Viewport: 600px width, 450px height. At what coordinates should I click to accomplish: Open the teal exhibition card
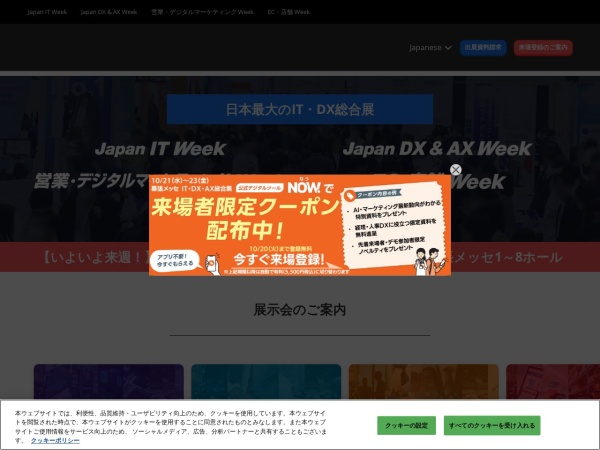(x=266, y=382)
